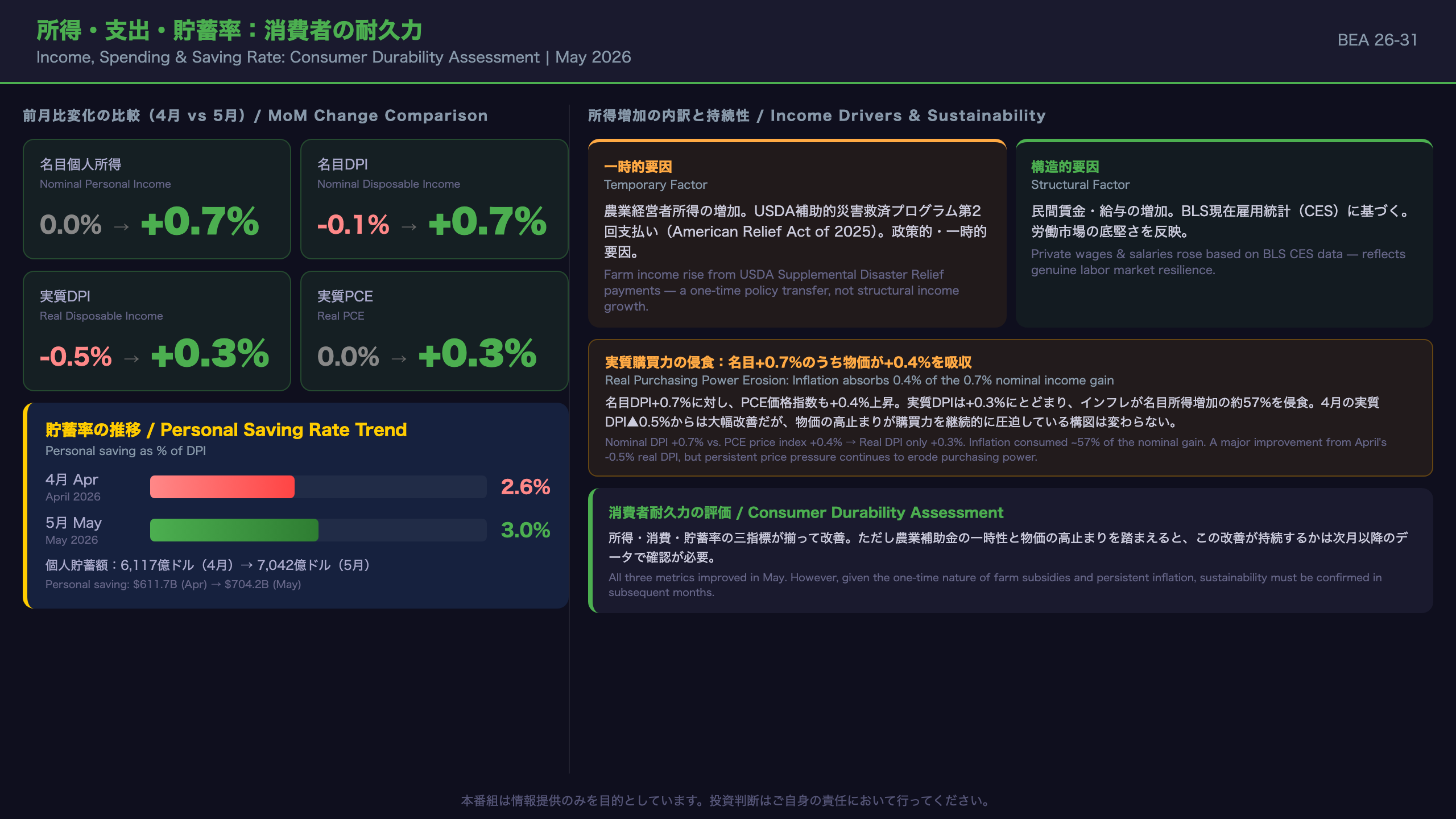Click the 一時的要因 heading
1456x819 pixels.
coord(638,167)
